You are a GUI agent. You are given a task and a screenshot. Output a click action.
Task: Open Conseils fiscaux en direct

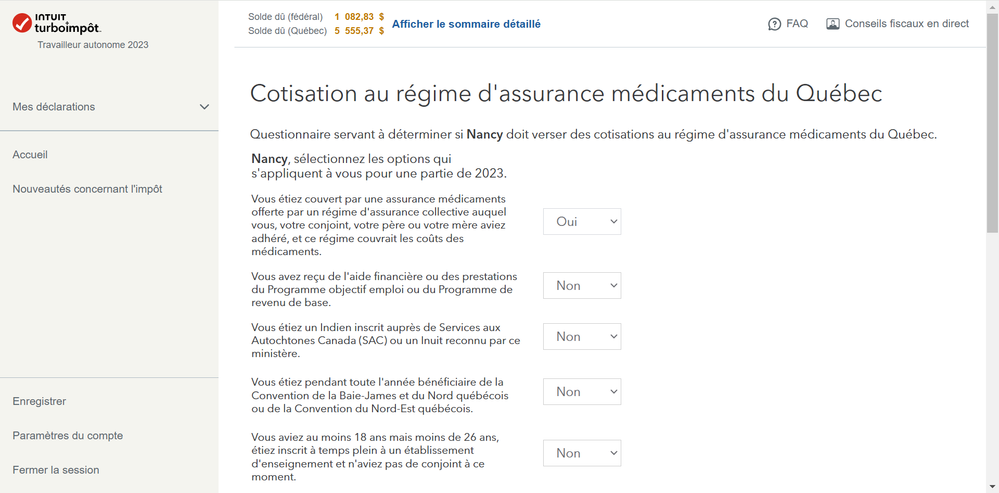coord(907,24)
